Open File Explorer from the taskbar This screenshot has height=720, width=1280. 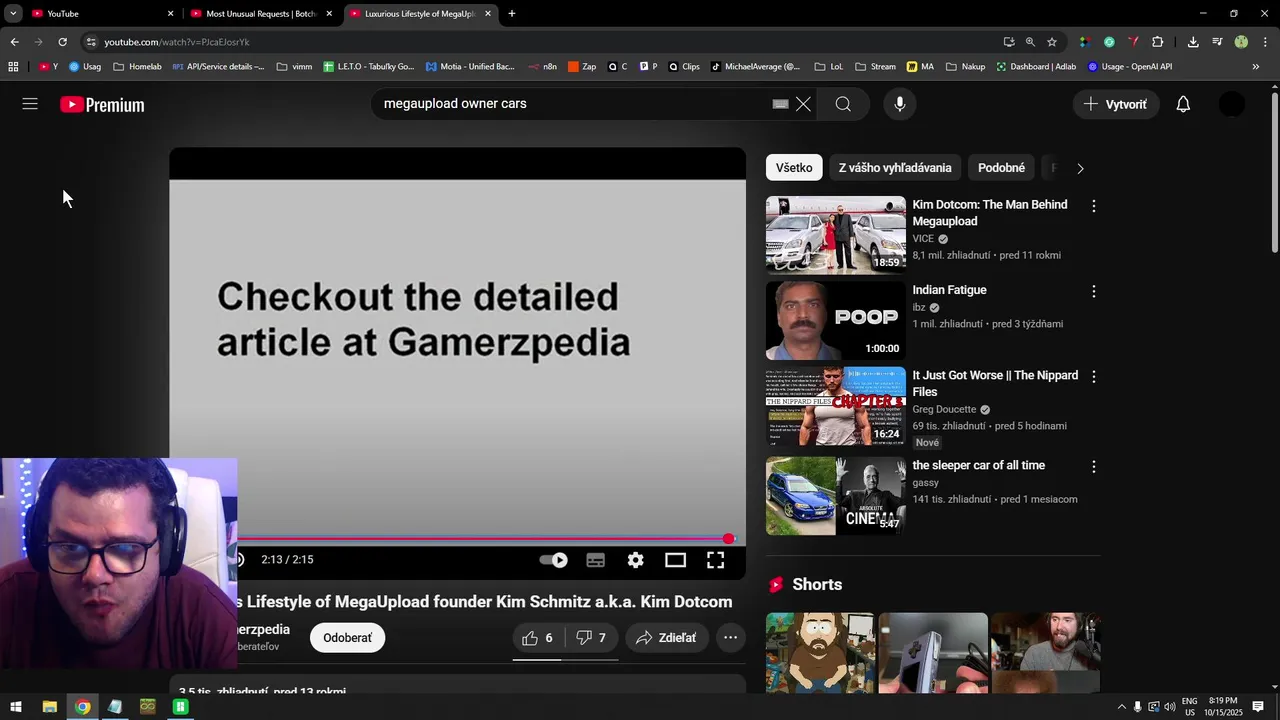pos(49,707)
